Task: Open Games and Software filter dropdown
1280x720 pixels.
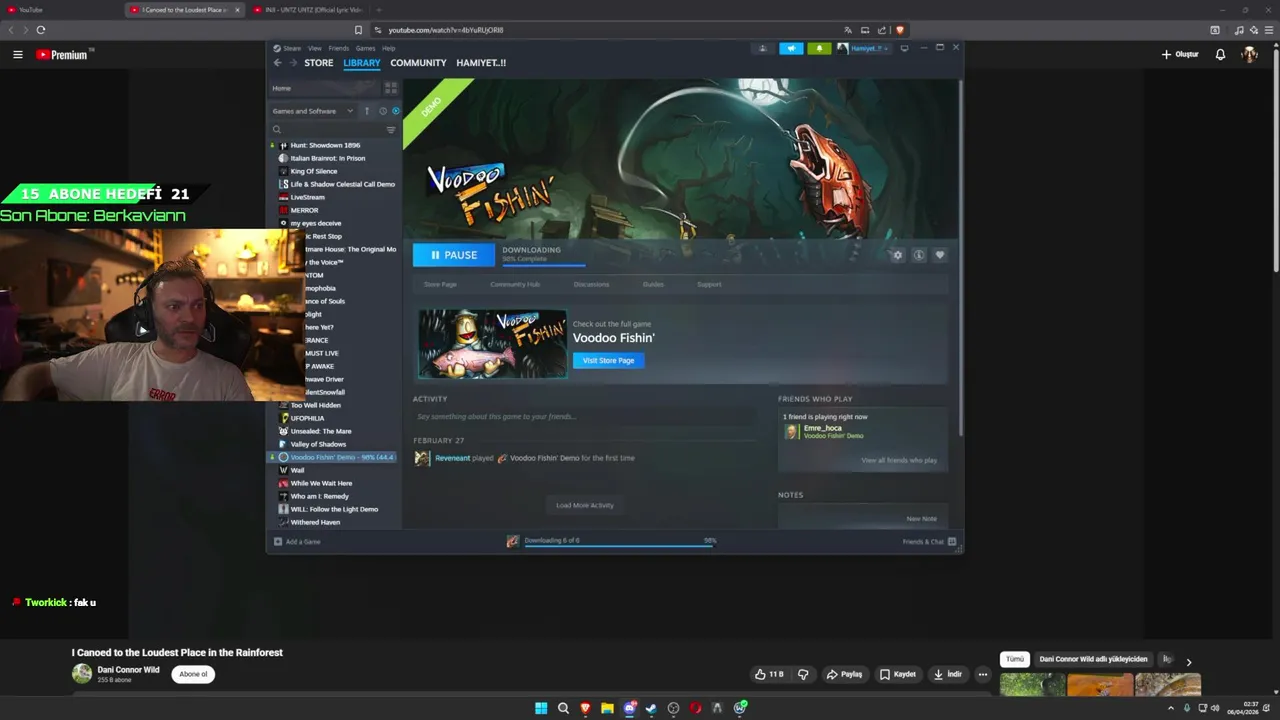Action: [x=313, y=111]
